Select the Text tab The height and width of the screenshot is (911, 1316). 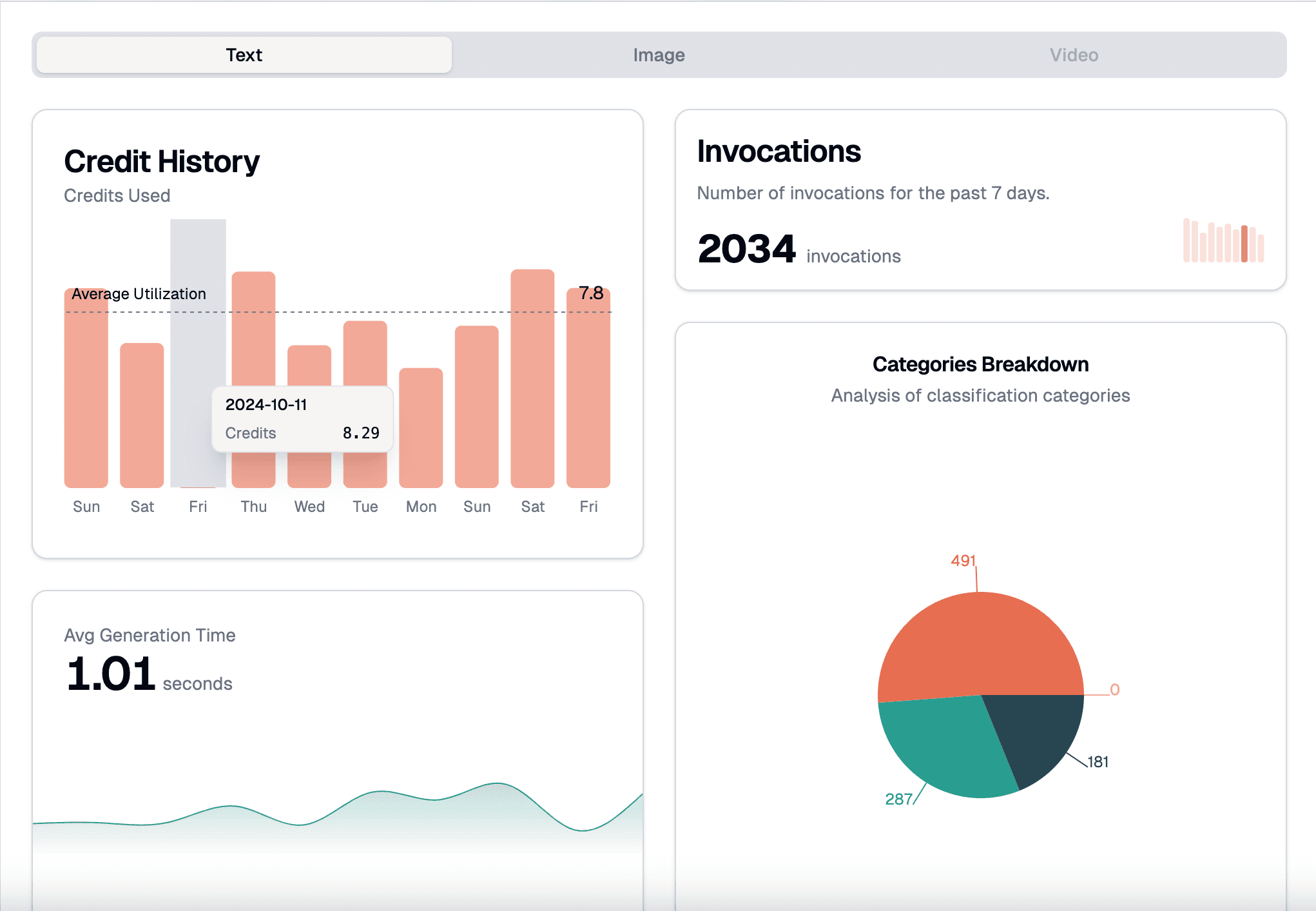tap(244, 55)
